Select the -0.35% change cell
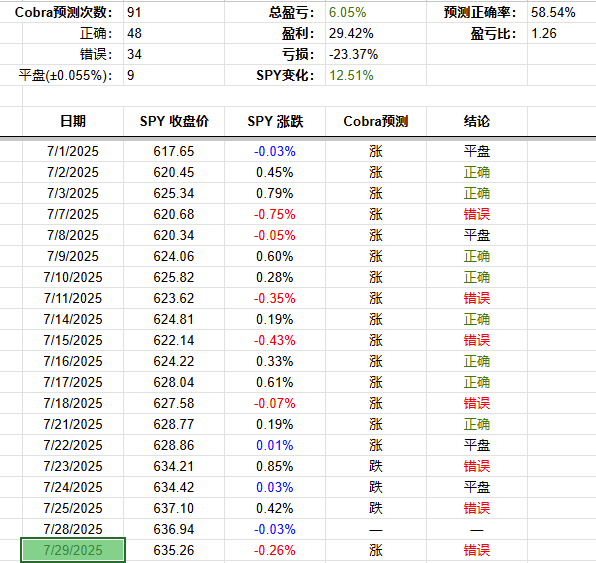The height and width of the screenshot is (563, 596). [274, 298]
